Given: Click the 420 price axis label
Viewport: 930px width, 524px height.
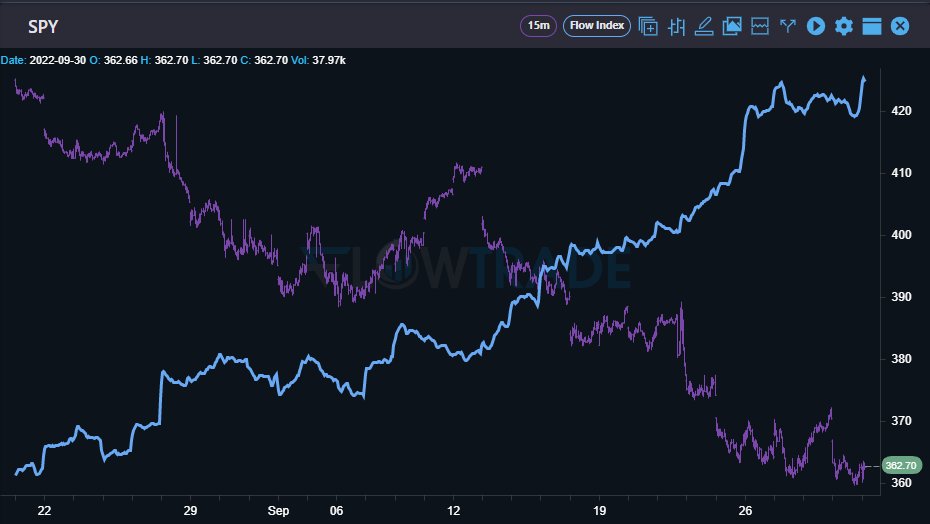Looking at the screenshot, I should tap(901, 111).
